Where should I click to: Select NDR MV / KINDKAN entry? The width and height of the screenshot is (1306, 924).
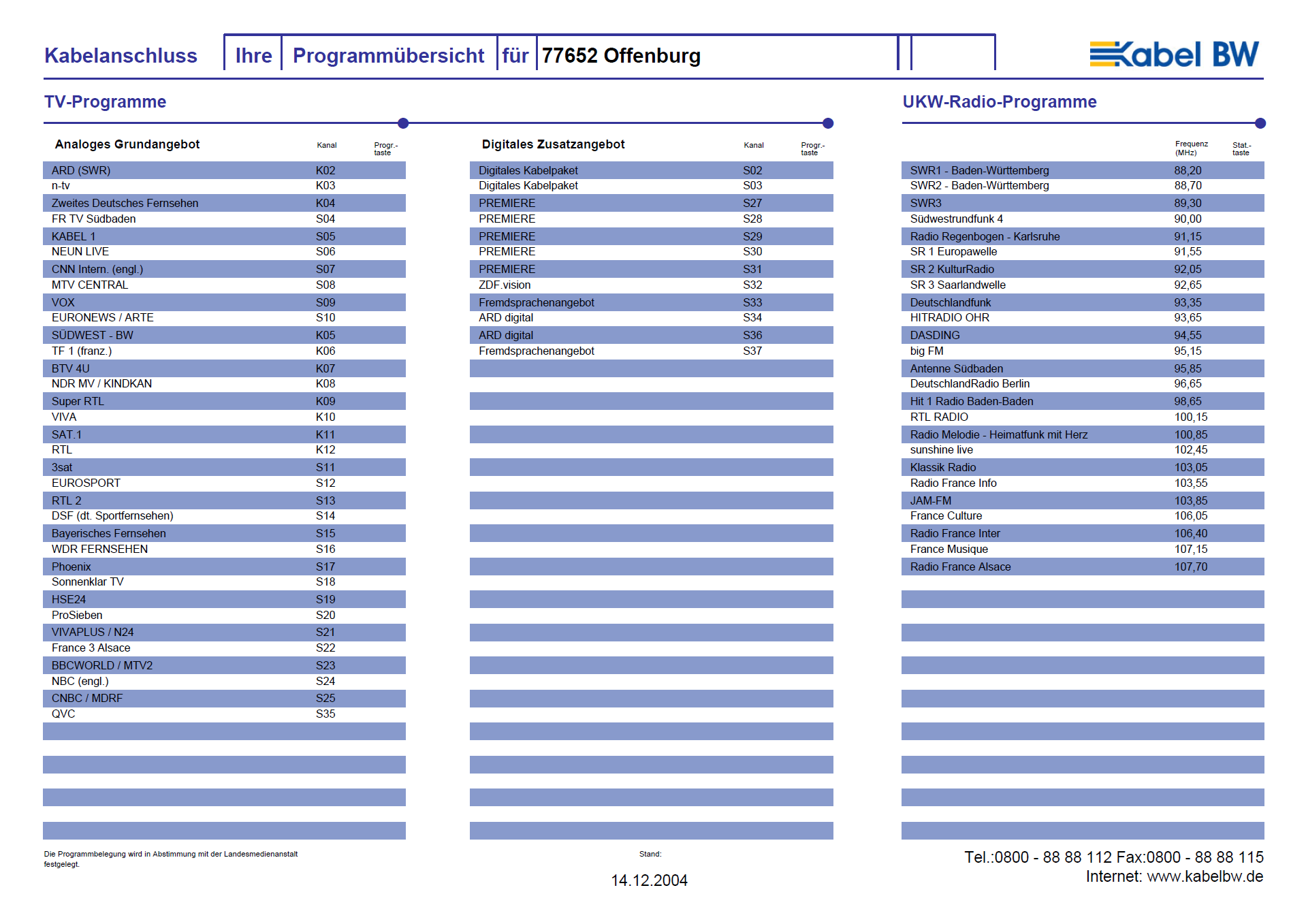tap(224, 384)
